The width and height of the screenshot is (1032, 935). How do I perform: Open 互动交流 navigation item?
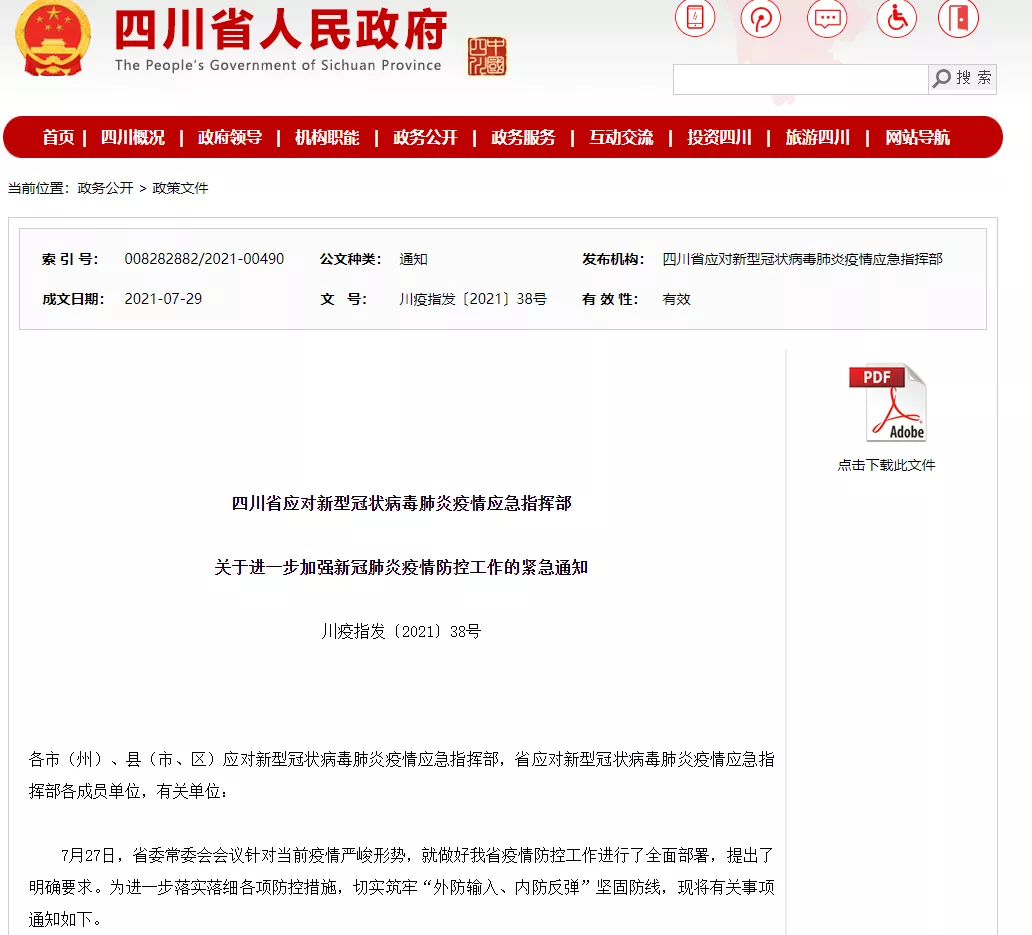(x=621, y=138)
